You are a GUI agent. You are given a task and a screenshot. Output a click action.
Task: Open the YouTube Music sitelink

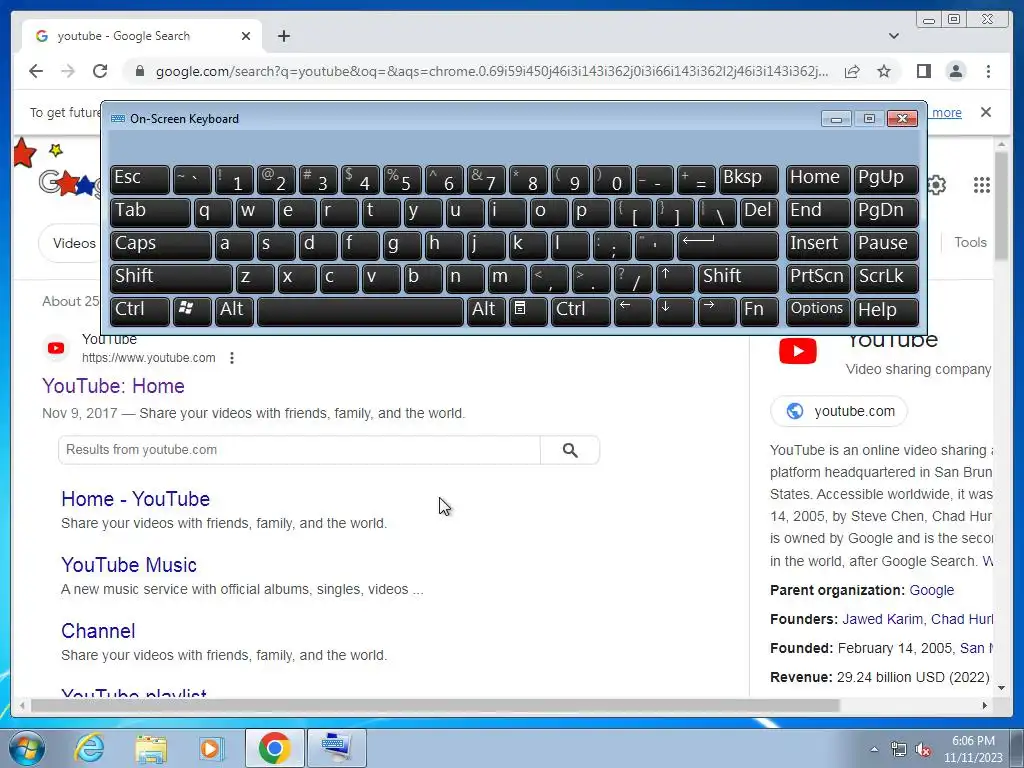(x=129, y=565)
